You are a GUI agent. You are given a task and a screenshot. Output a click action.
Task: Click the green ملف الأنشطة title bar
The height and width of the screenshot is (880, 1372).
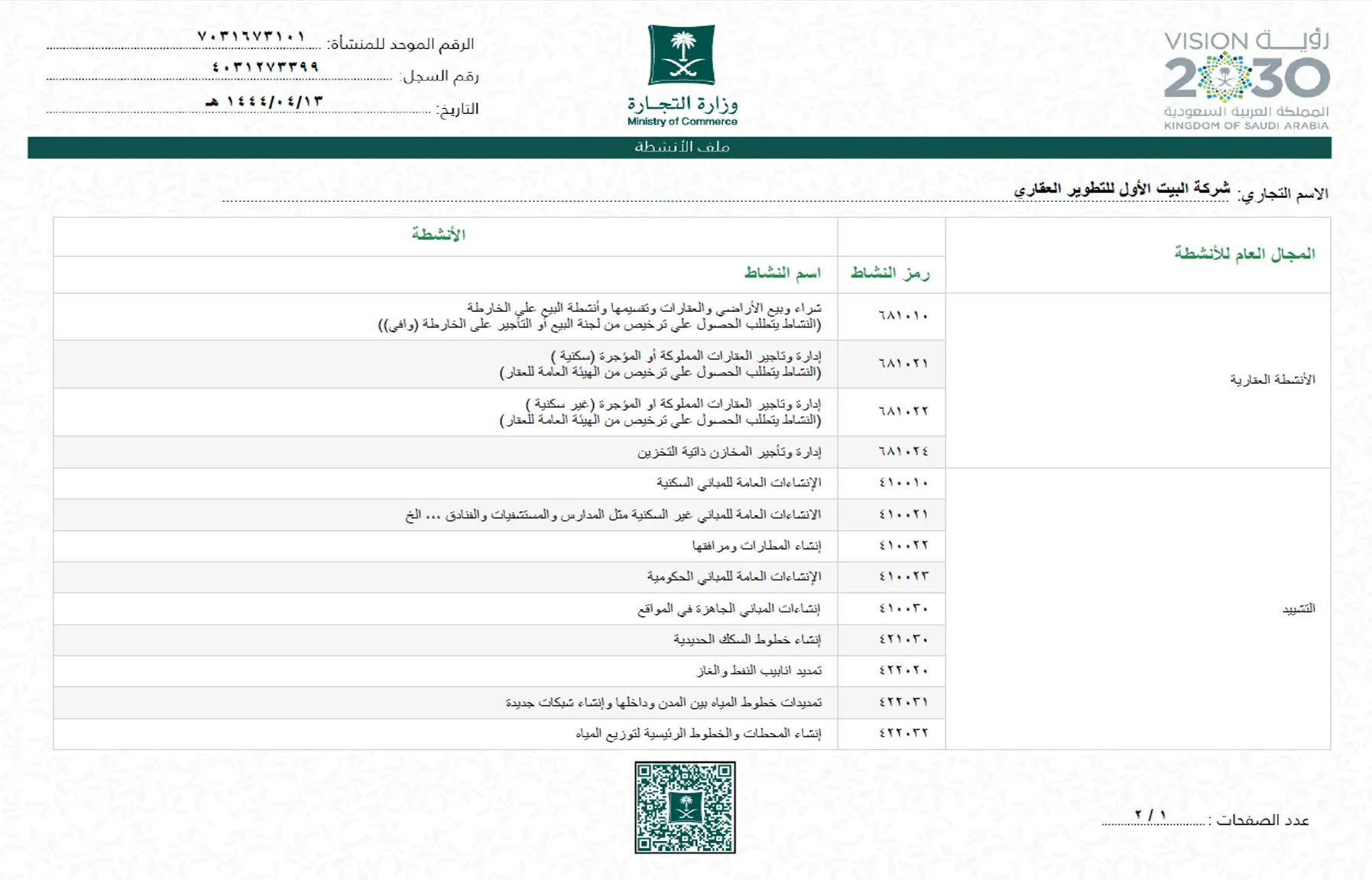pos(680,148)
